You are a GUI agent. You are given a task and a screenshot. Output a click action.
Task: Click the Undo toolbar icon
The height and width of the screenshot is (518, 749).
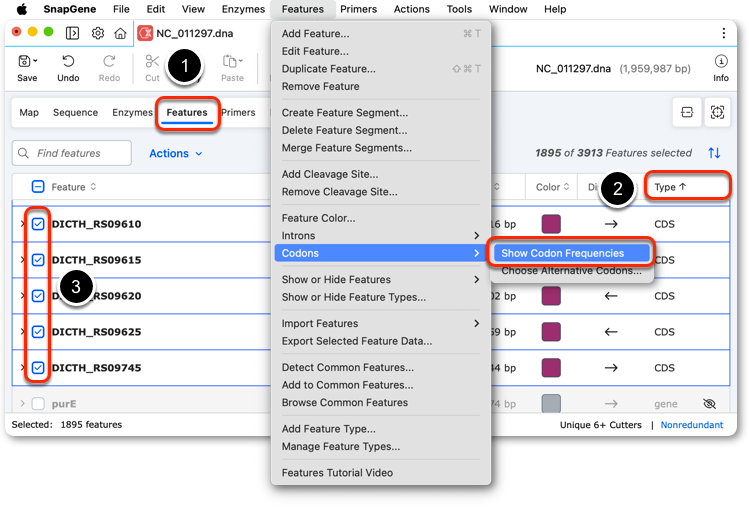coord(68,61)
